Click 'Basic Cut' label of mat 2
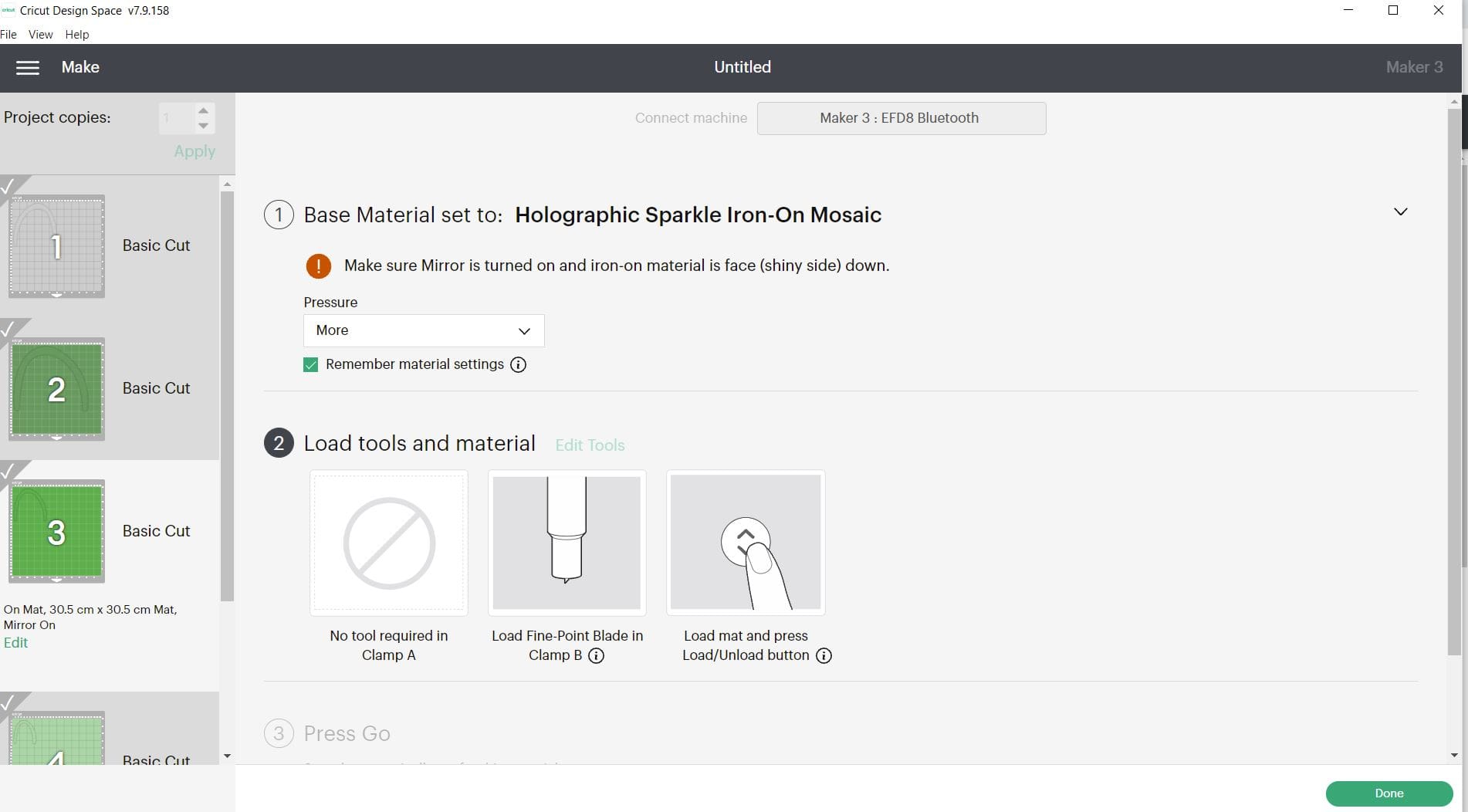 click(x=156, y=388)
